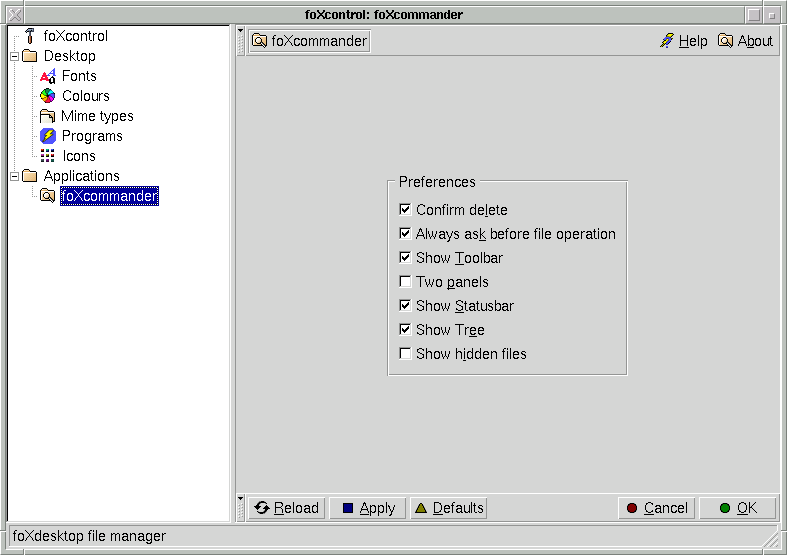Click the Reload button label

296,508
